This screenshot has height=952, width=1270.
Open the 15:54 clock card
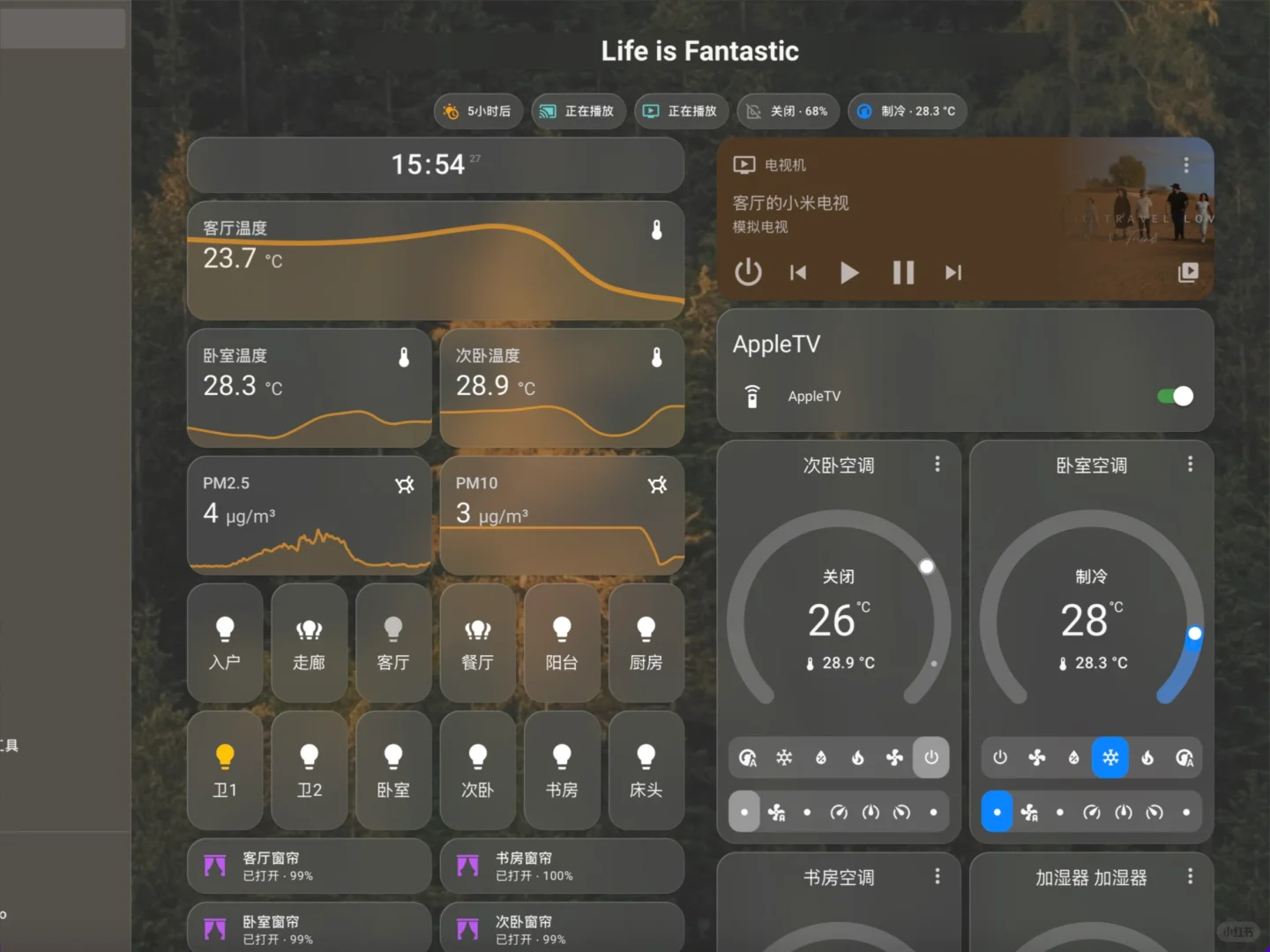436,165
